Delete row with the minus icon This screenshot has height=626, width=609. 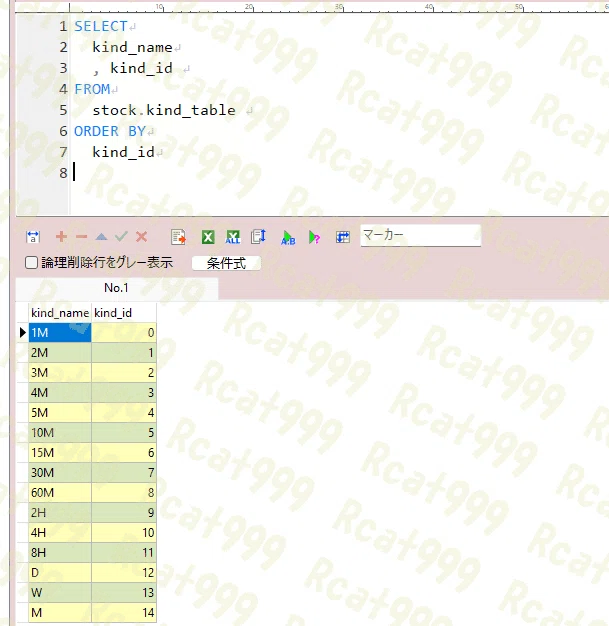81,237
